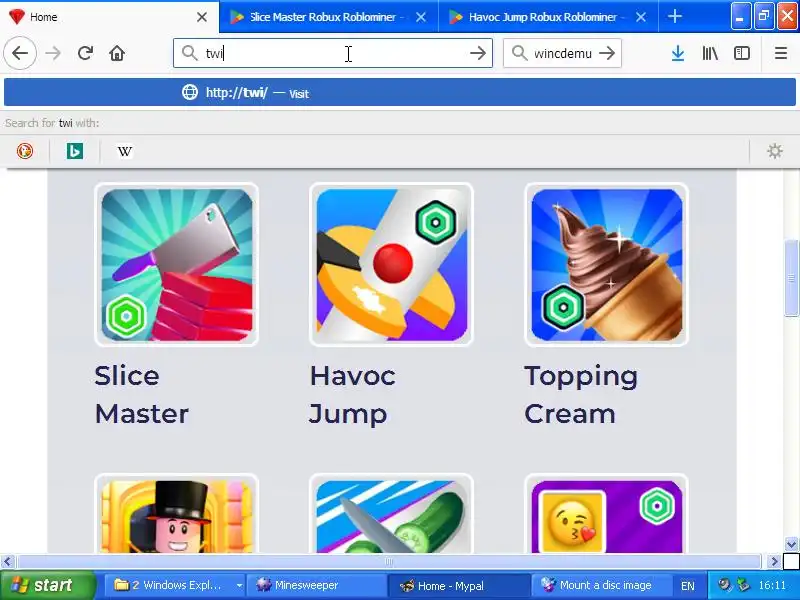
Task: Click the system tray clock 16:11
Action: coord(772,585)
